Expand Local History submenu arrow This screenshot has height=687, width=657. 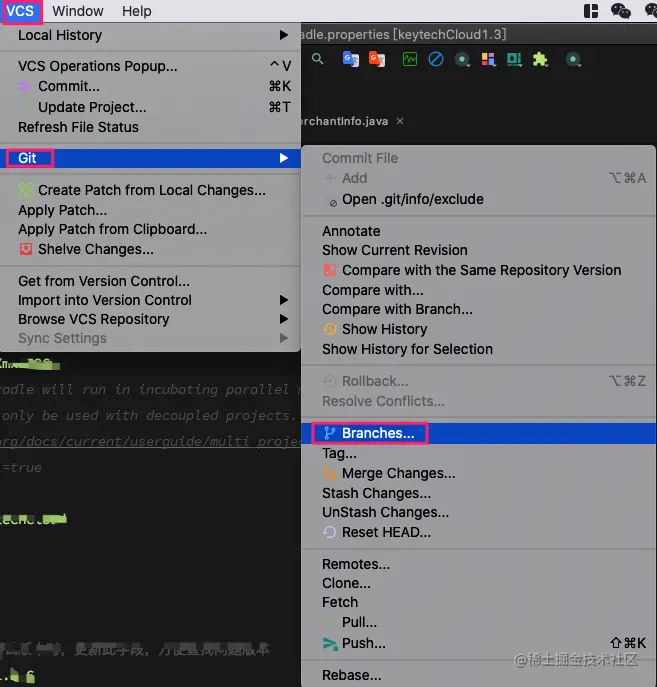[x=283, y=35]
